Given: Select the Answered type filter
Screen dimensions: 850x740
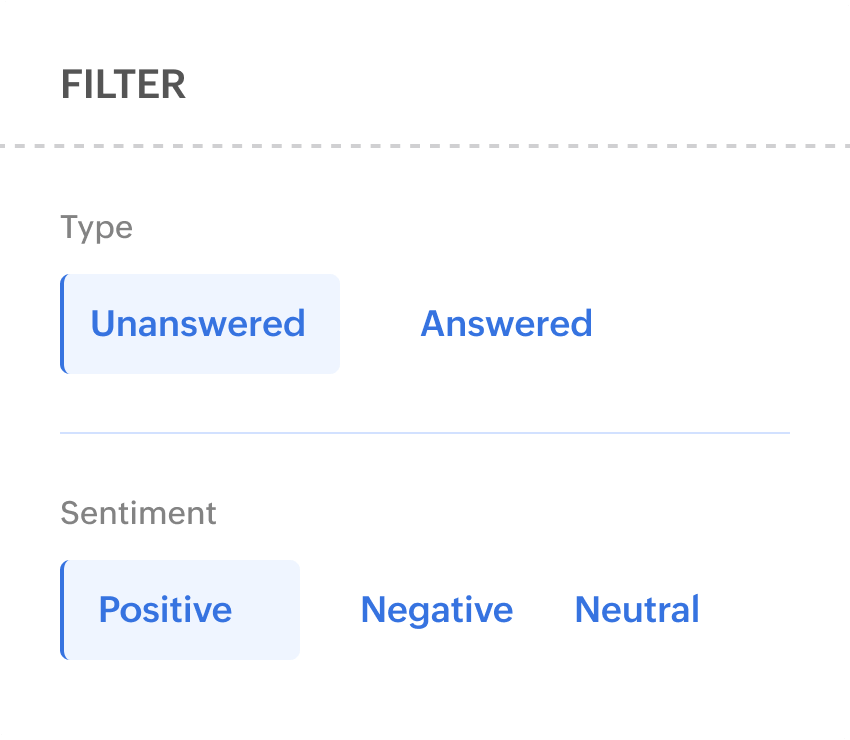Looking at the screenshot, I should 506,324.
